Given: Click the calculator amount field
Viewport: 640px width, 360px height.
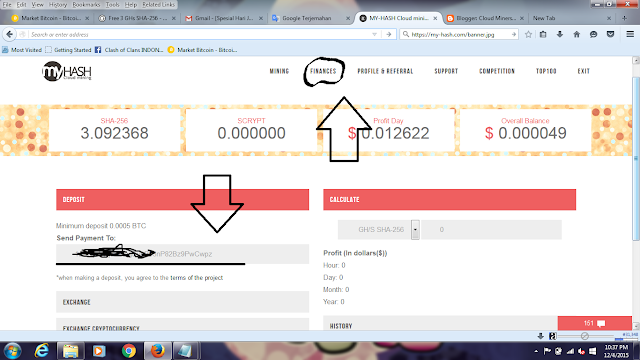Looking at the screenshot, I should 491,230.
